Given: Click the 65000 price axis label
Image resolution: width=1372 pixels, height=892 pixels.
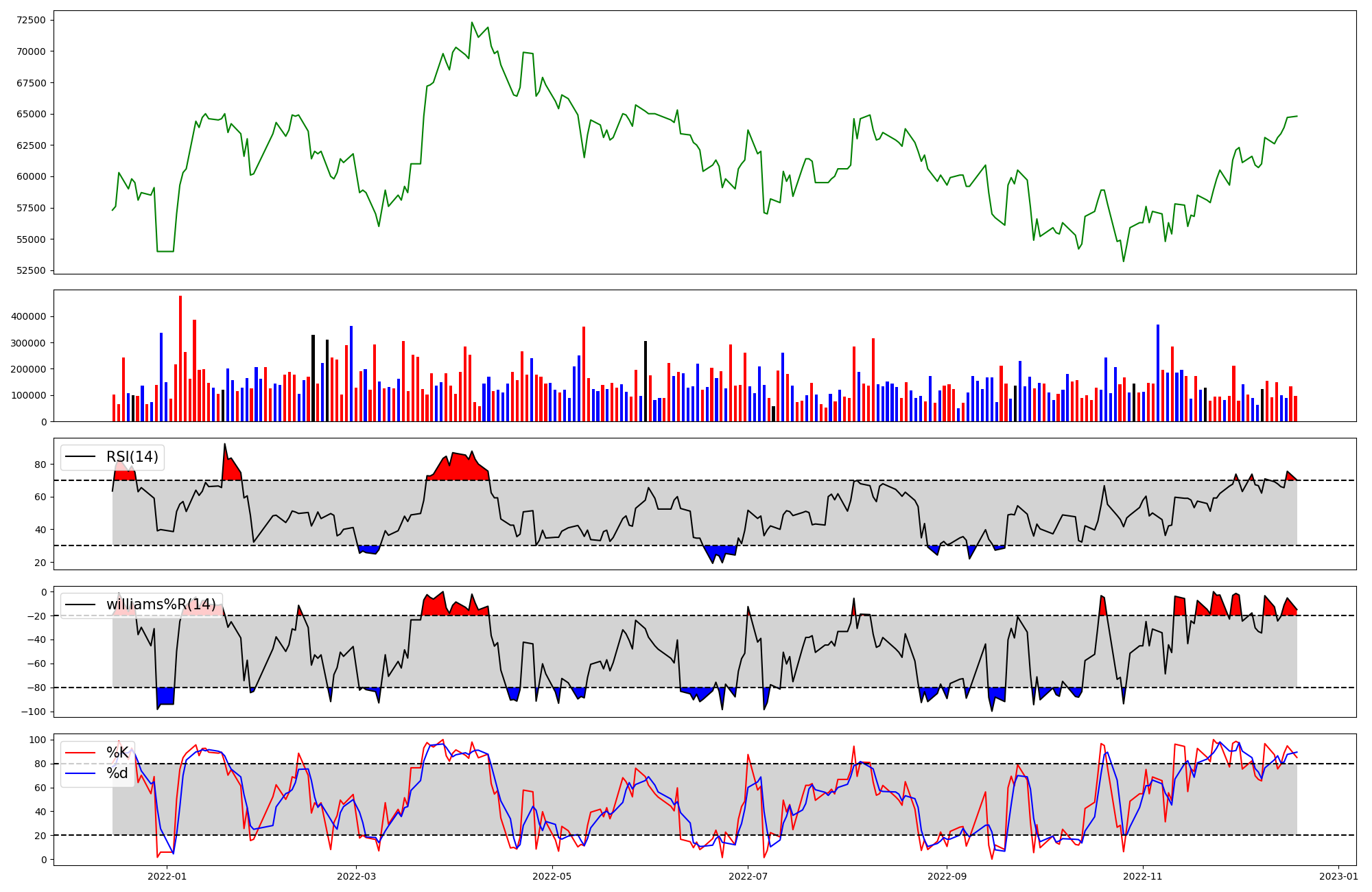Looking at the screenshot, I should tap(31, 114).
